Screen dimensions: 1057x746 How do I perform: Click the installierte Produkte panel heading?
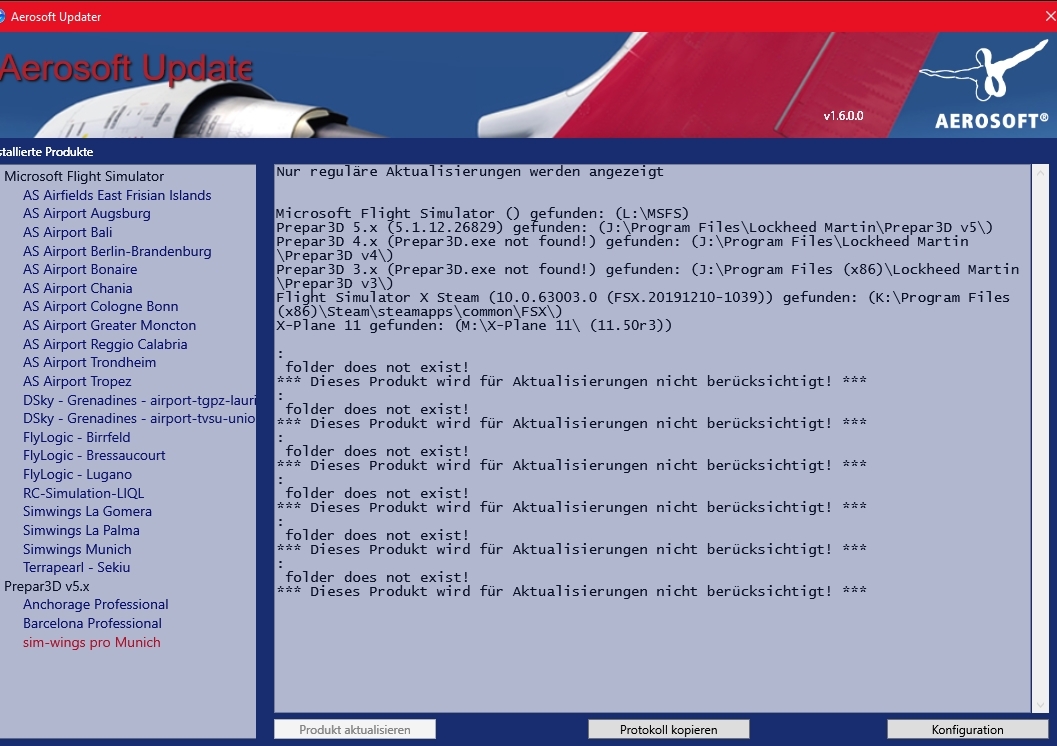point(47,152)
